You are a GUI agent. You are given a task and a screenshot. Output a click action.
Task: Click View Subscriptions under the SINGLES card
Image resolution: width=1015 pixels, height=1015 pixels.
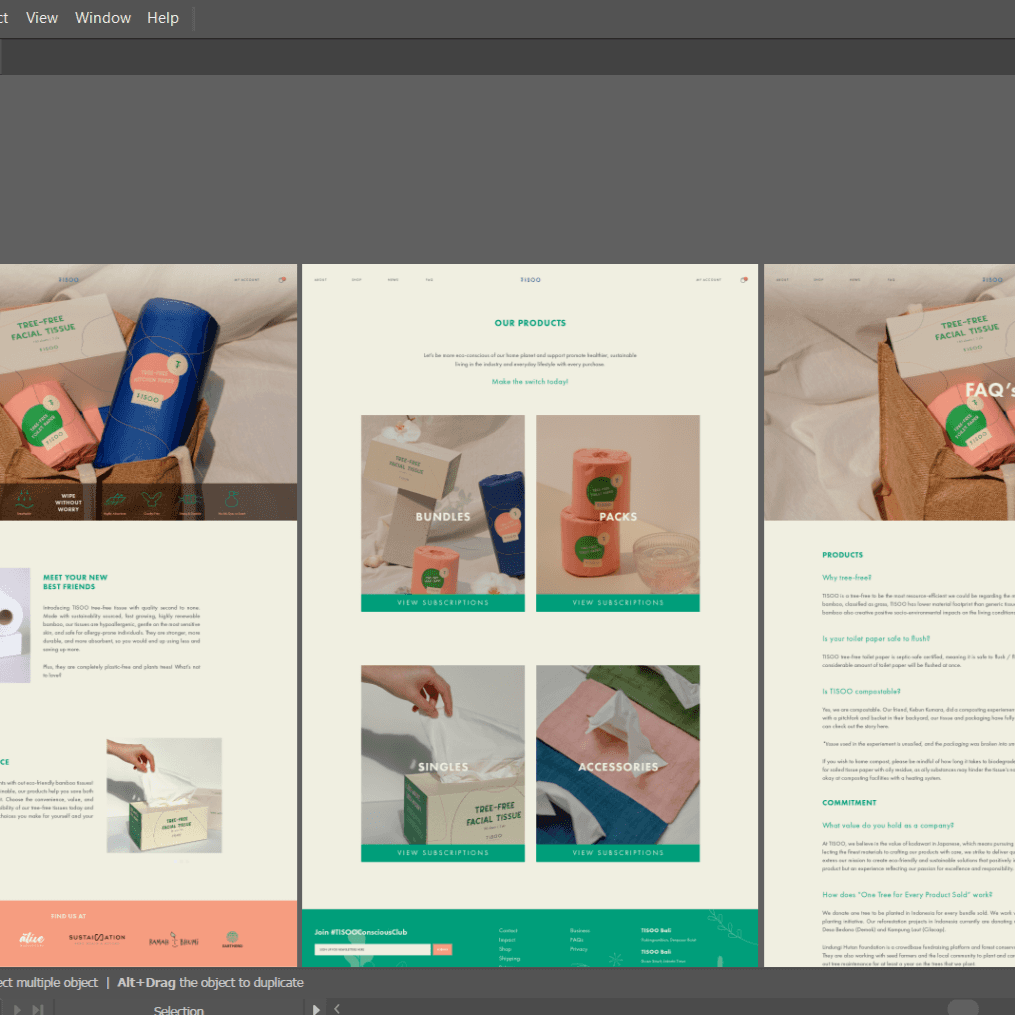[x=443, y=853]
